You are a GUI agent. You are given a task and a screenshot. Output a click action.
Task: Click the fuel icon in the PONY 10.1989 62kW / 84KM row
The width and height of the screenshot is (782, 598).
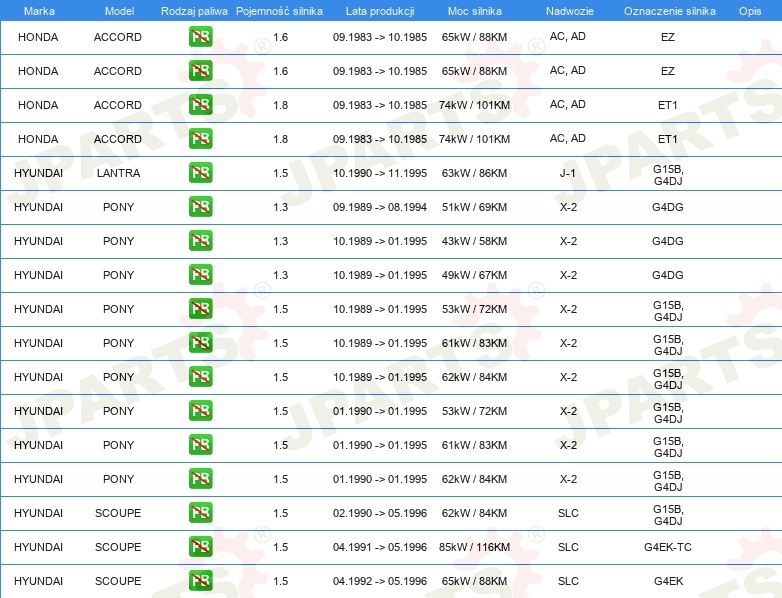pos(200,376)
